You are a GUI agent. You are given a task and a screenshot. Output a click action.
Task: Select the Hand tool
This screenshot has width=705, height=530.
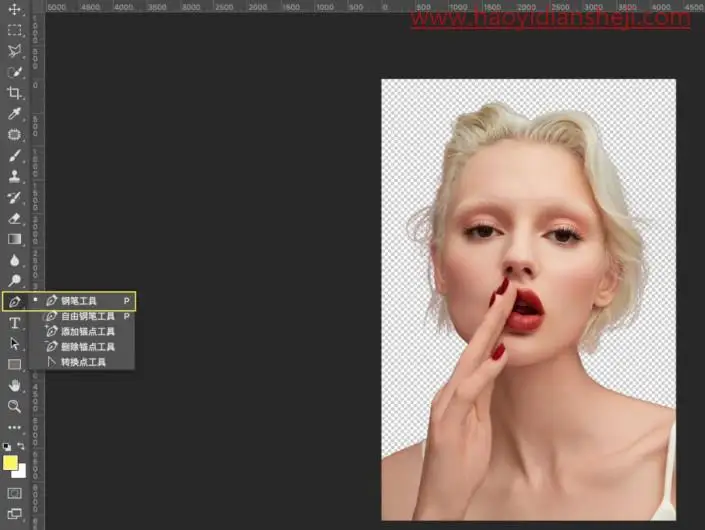click(x=14, y=385)
